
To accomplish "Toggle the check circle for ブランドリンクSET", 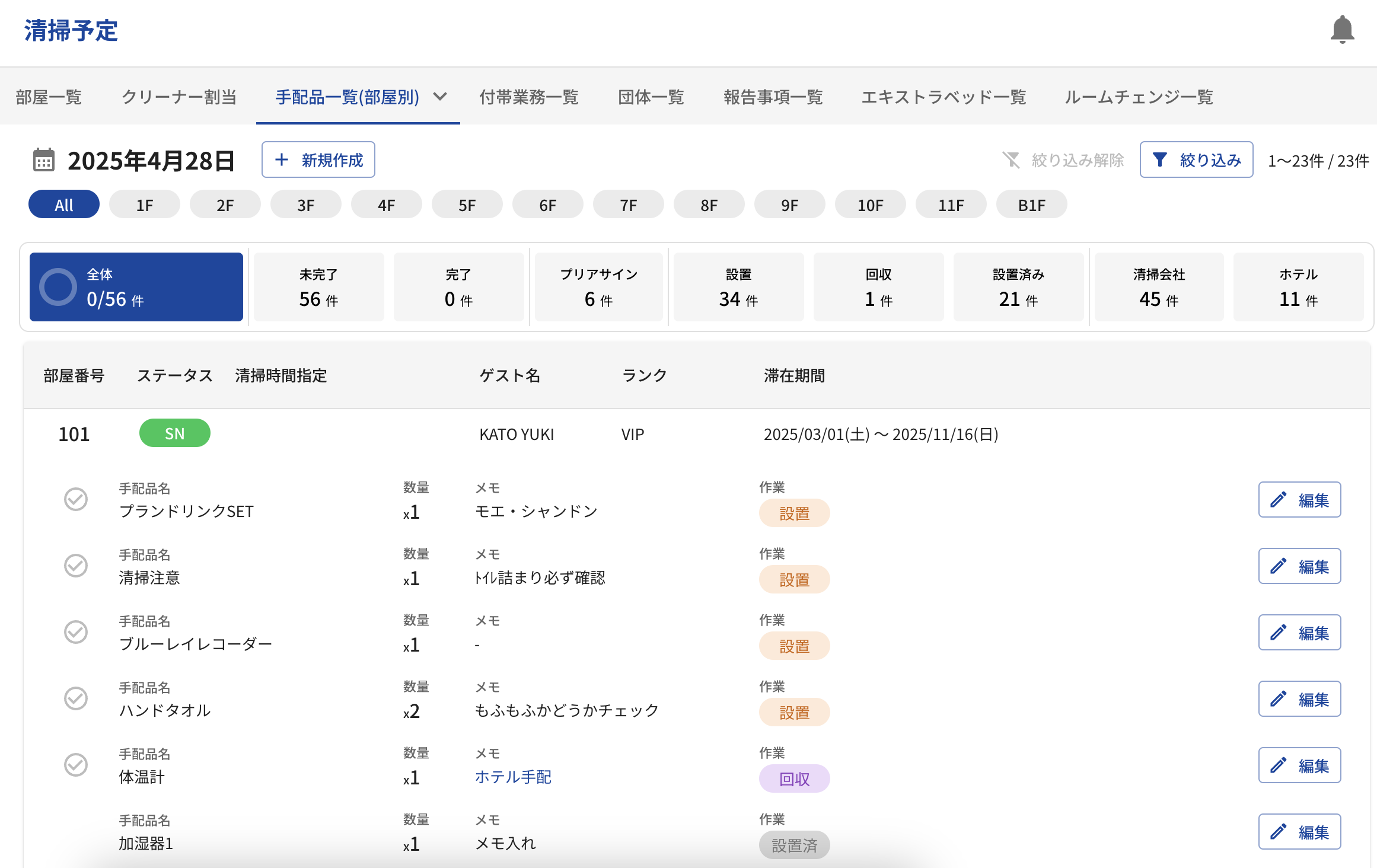I will (76, 499).
